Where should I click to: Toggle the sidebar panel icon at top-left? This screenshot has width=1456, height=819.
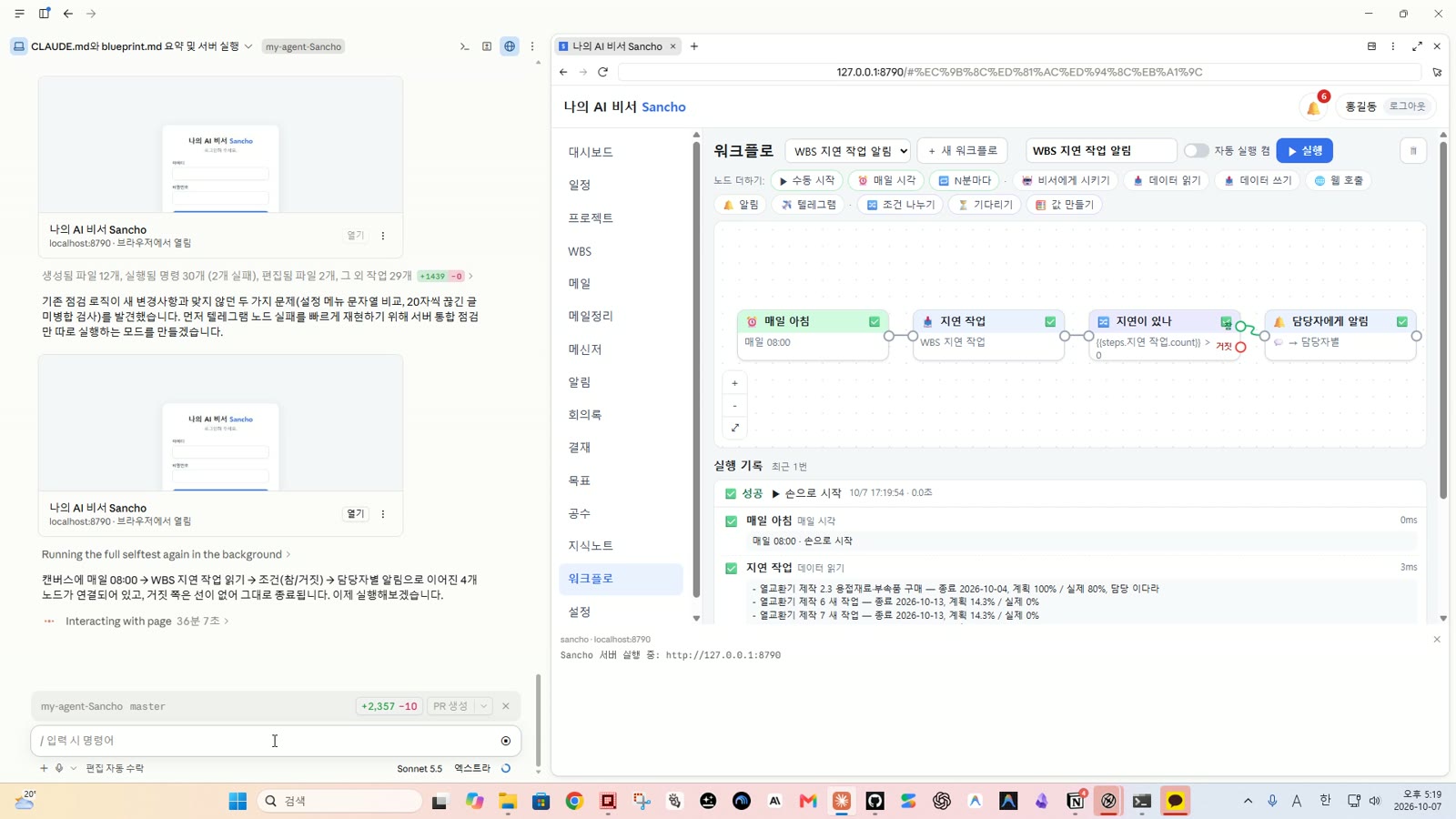pos(44,14)
